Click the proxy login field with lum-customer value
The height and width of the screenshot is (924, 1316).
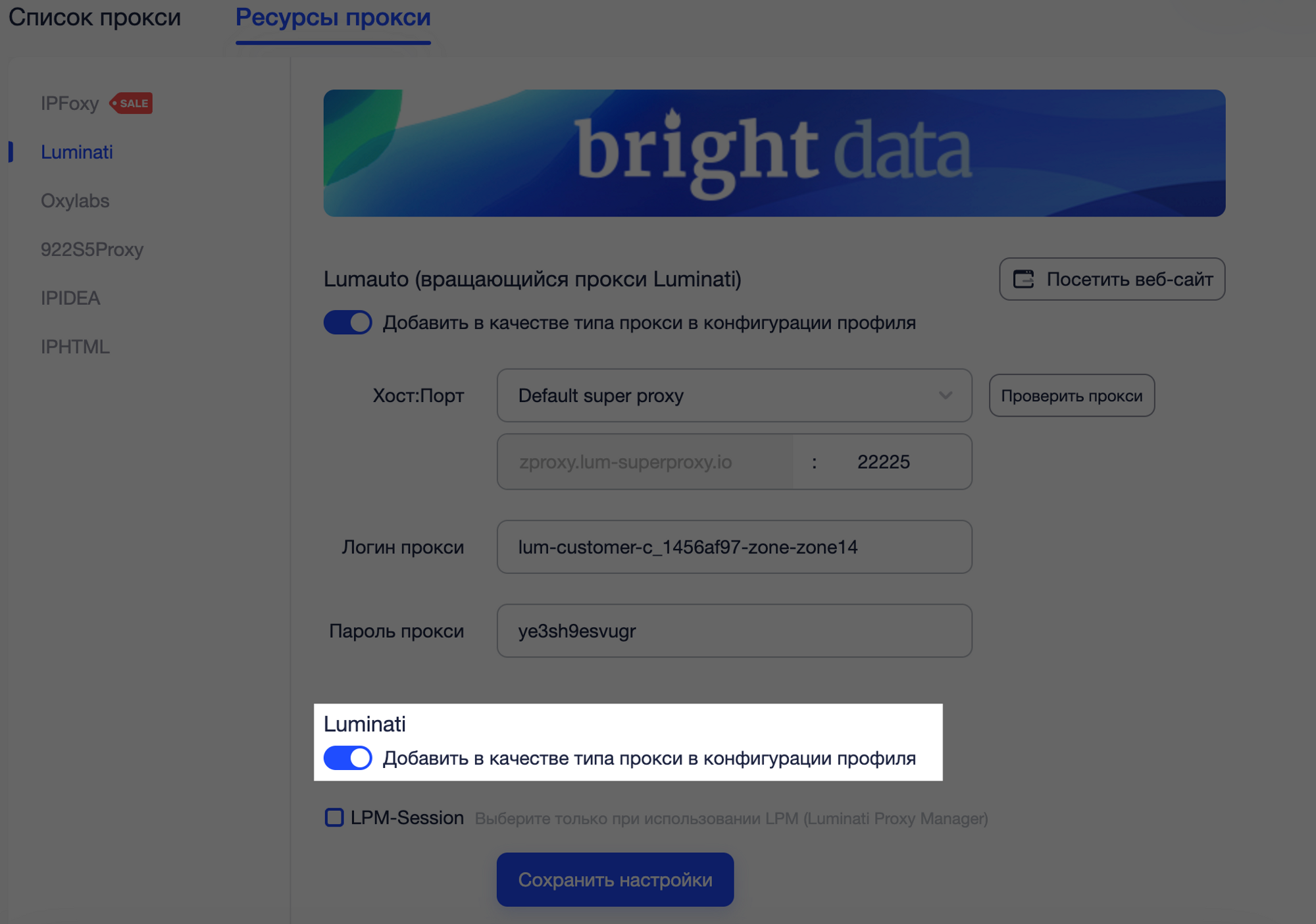734,546
